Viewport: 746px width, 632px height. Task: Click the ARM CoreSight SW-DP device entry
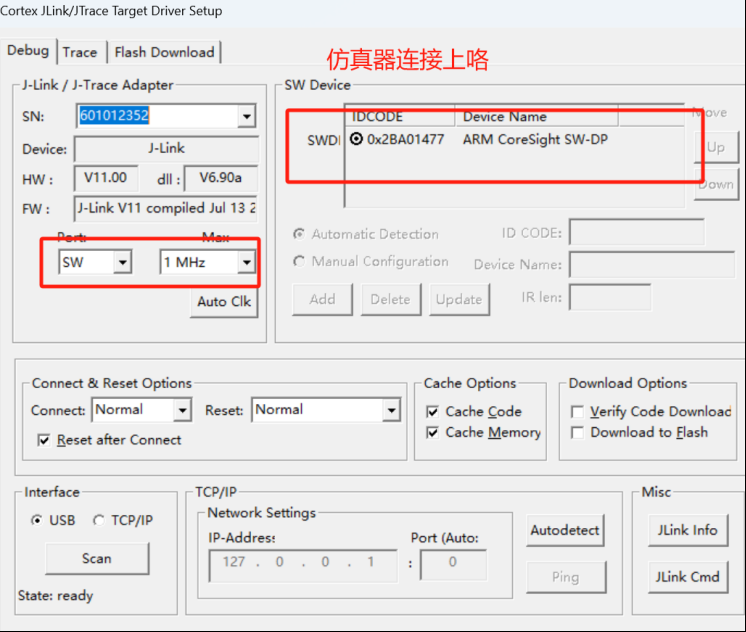pos(535,139)
